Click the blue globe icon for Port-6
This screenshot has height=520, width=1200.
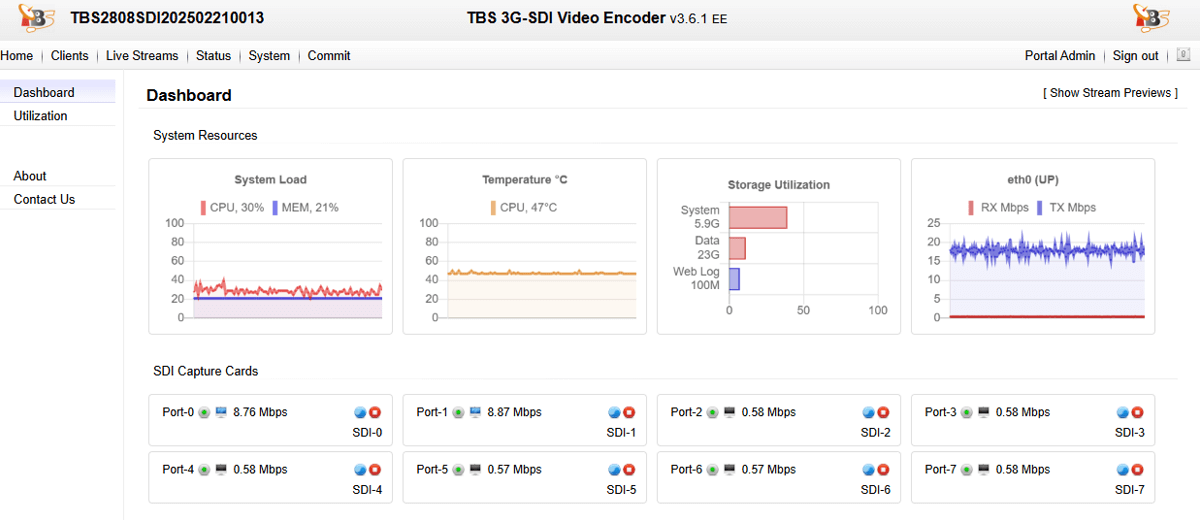[x=869, y=470]
